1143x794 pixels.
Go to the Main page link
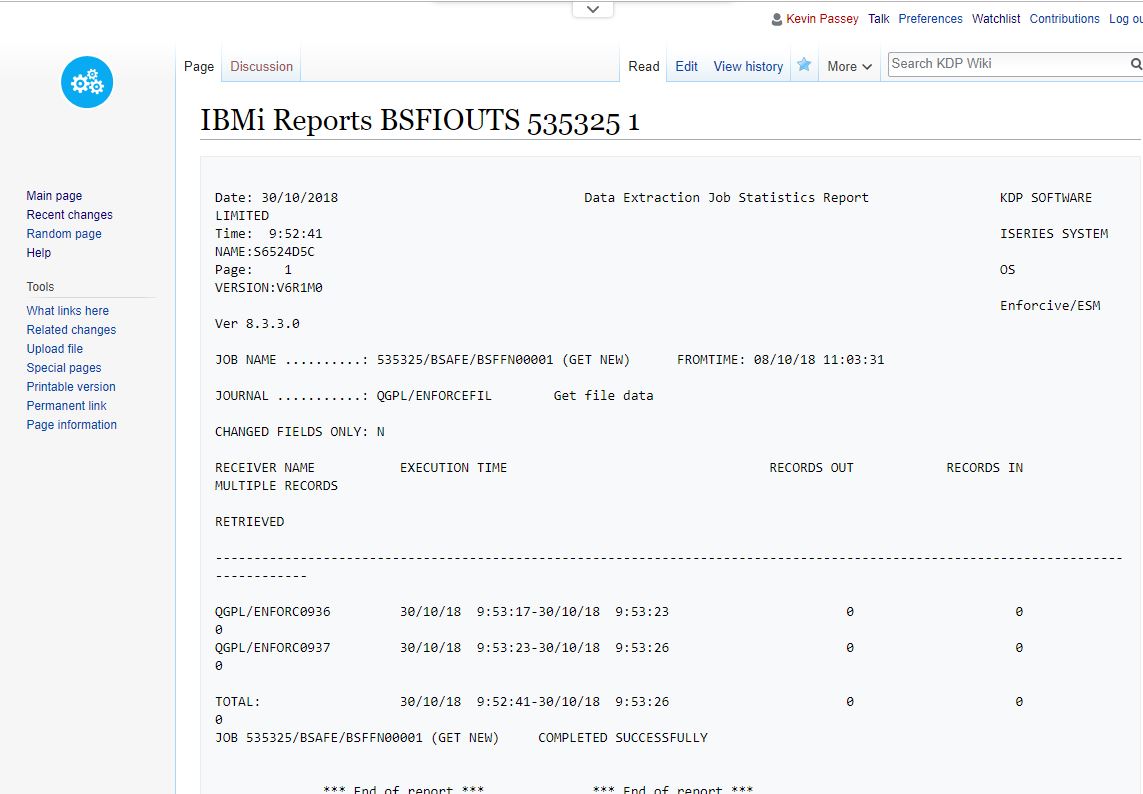(54, 196)
